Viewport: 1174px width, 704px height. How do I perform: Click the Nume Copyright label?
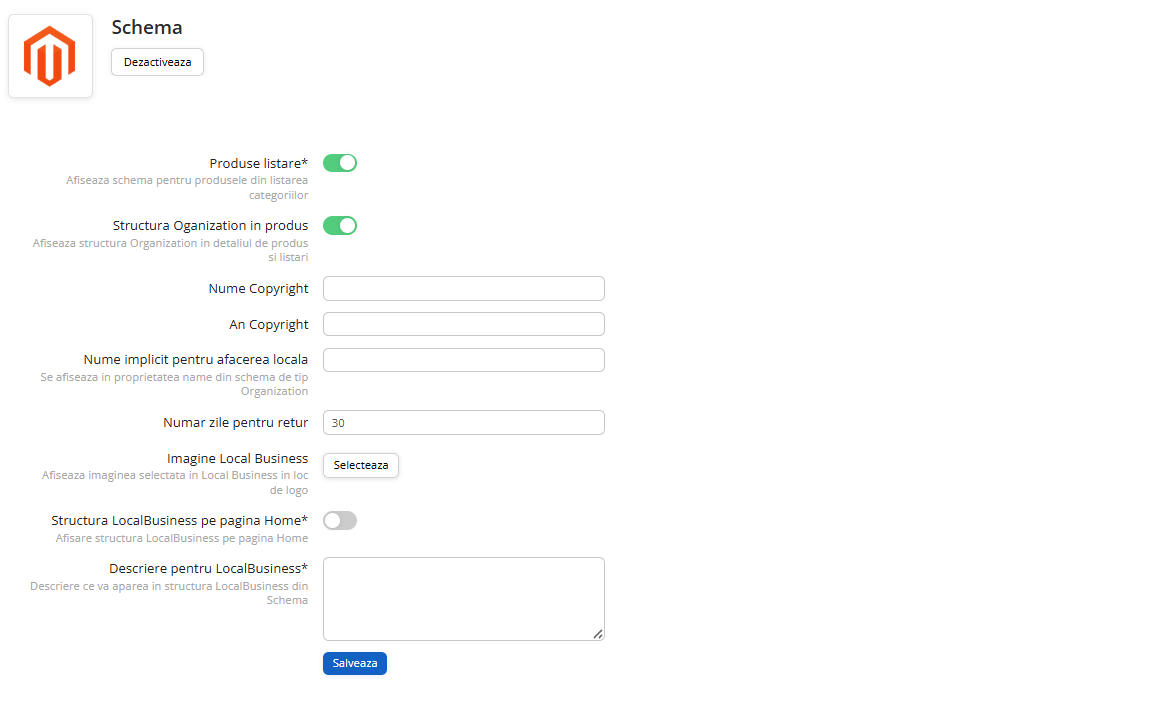[x=258, y=288]
